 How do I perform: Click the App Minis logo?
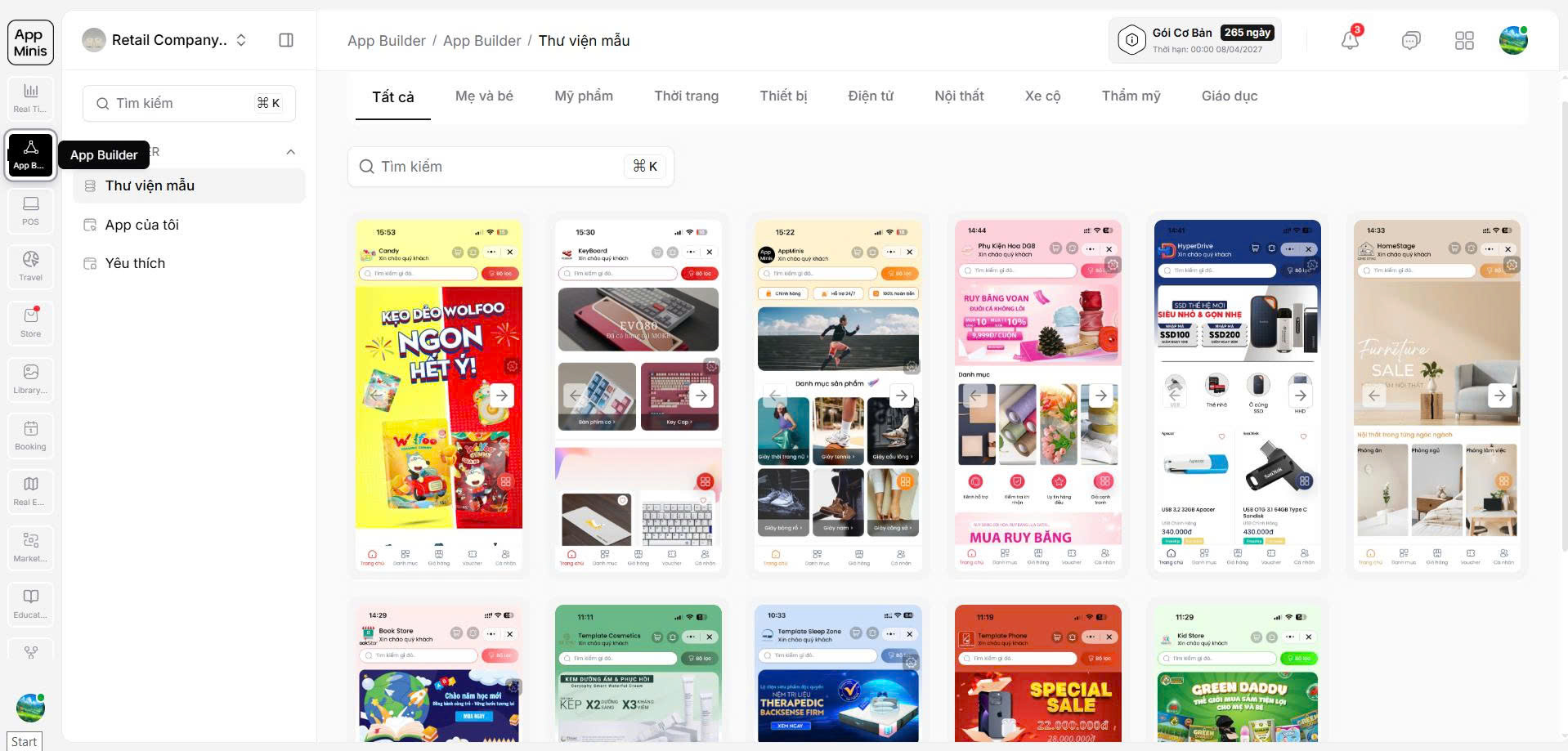(30, 42)
